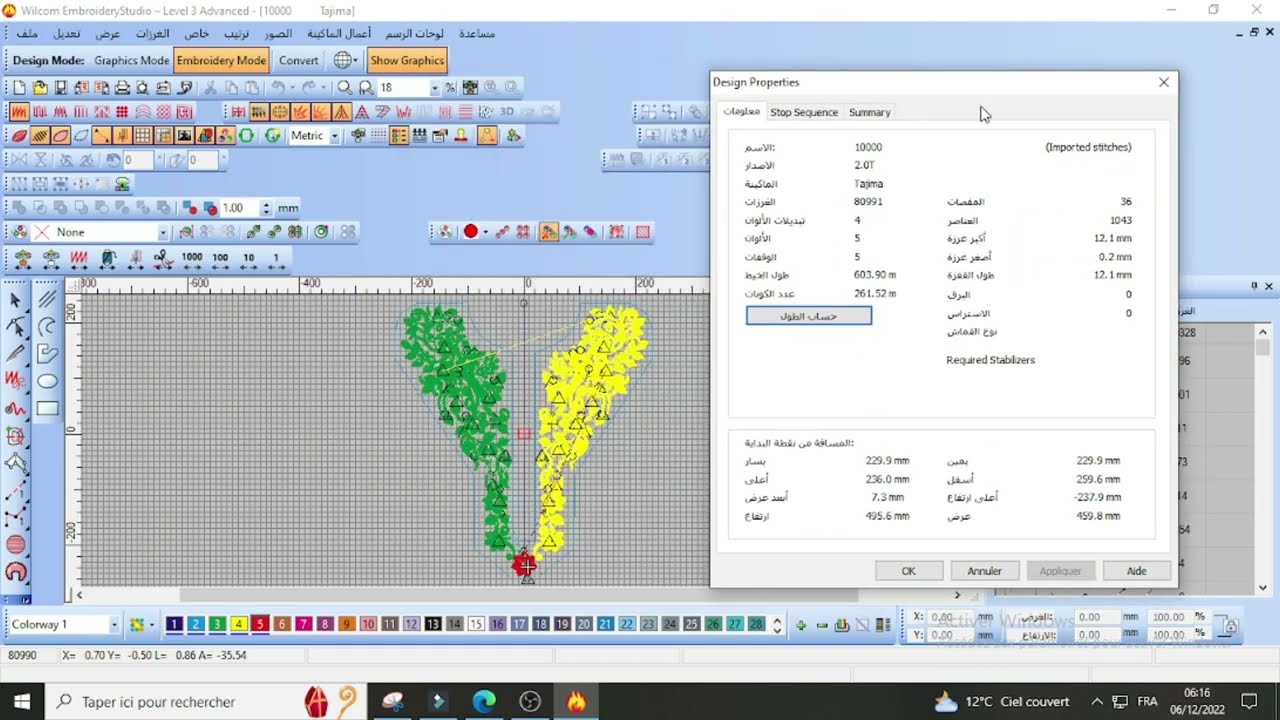Click the حساب الطول calculate length button
1280x720 pixels.
[808, 316]
